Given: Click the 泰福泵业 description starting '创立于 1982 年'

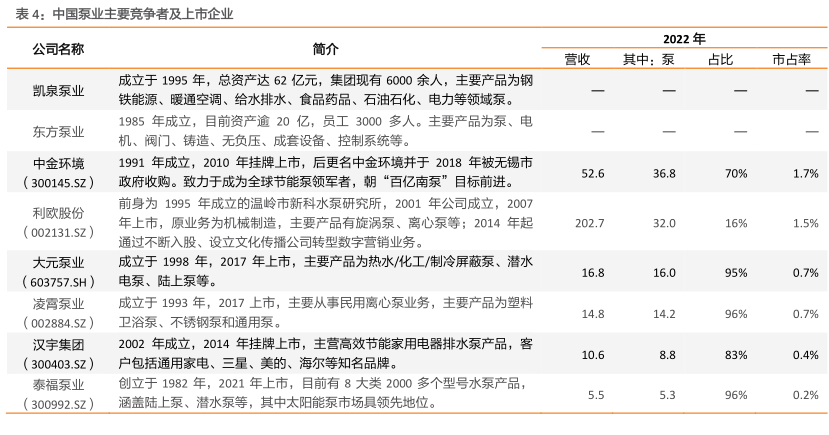Looking at the screenshot, I should pyautogui.click(x=324, y=393).
